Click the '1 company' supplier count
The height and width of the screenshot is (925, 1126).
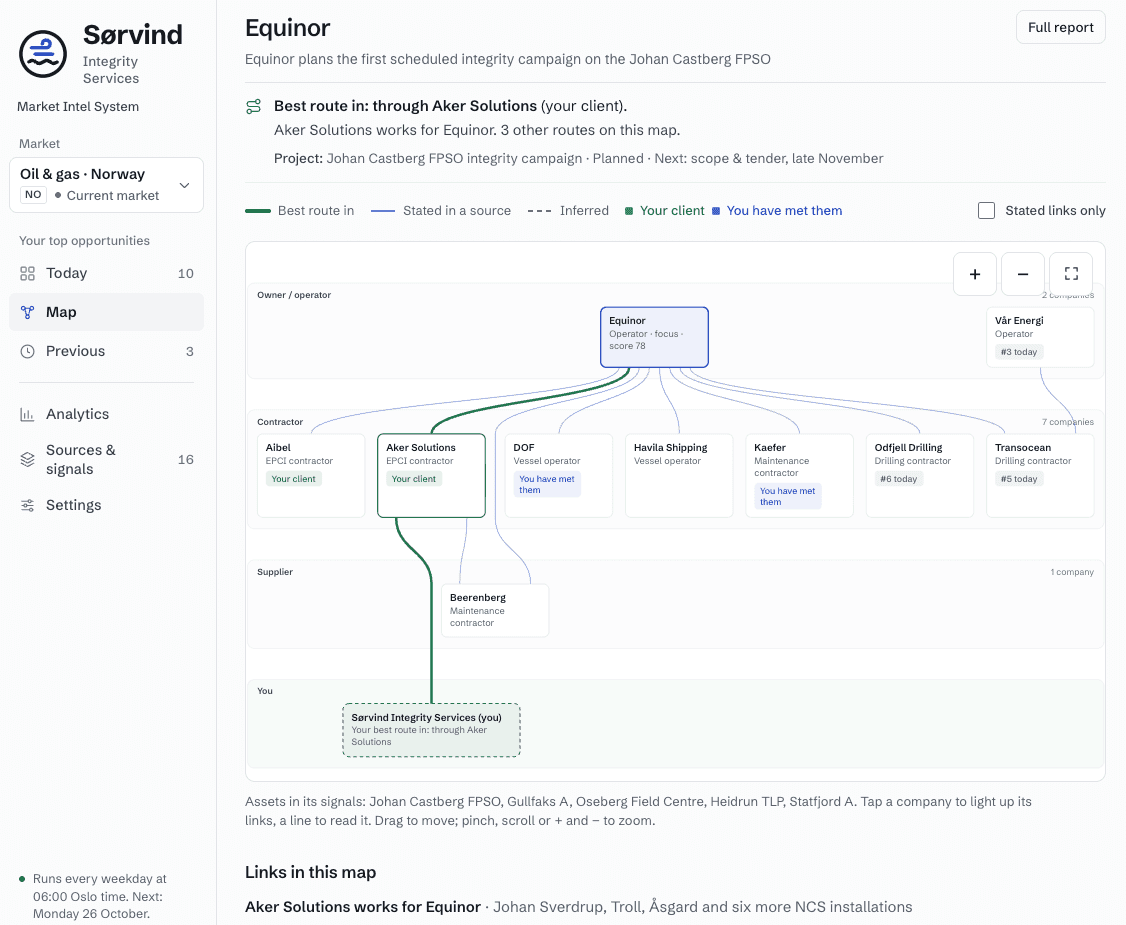coord(1072,572)
